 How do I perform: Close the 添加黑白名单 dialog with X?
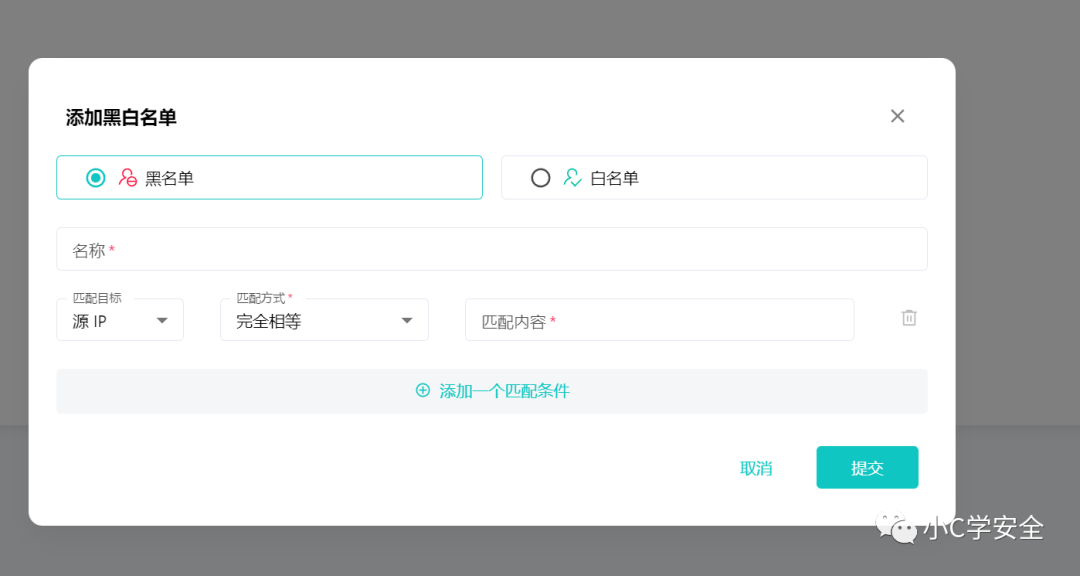(897, 116)
